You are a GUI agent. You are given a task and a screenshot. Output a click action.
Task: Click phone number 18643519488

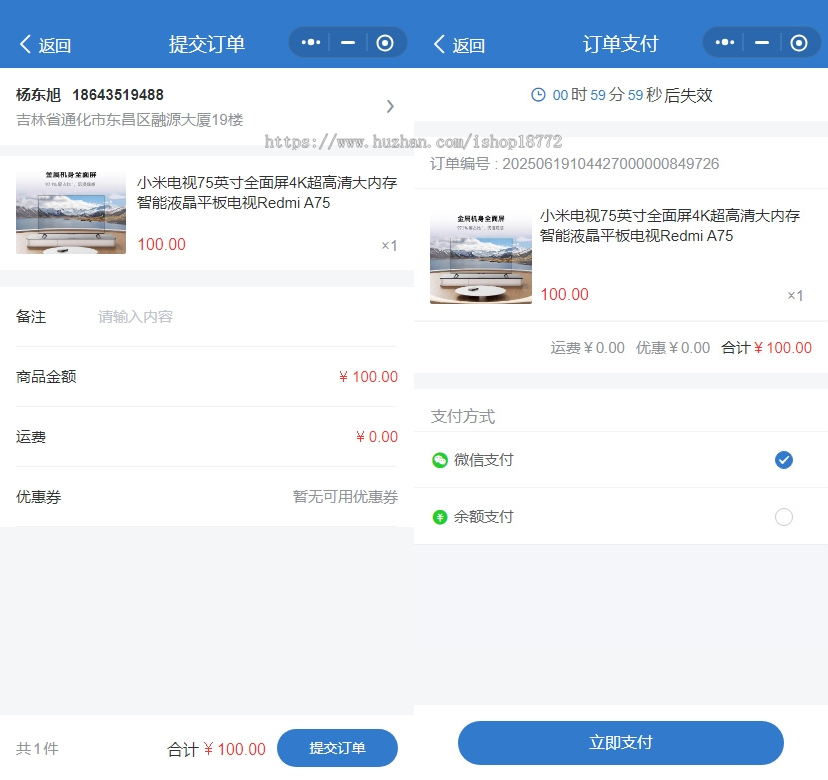[x=118, y=95]
